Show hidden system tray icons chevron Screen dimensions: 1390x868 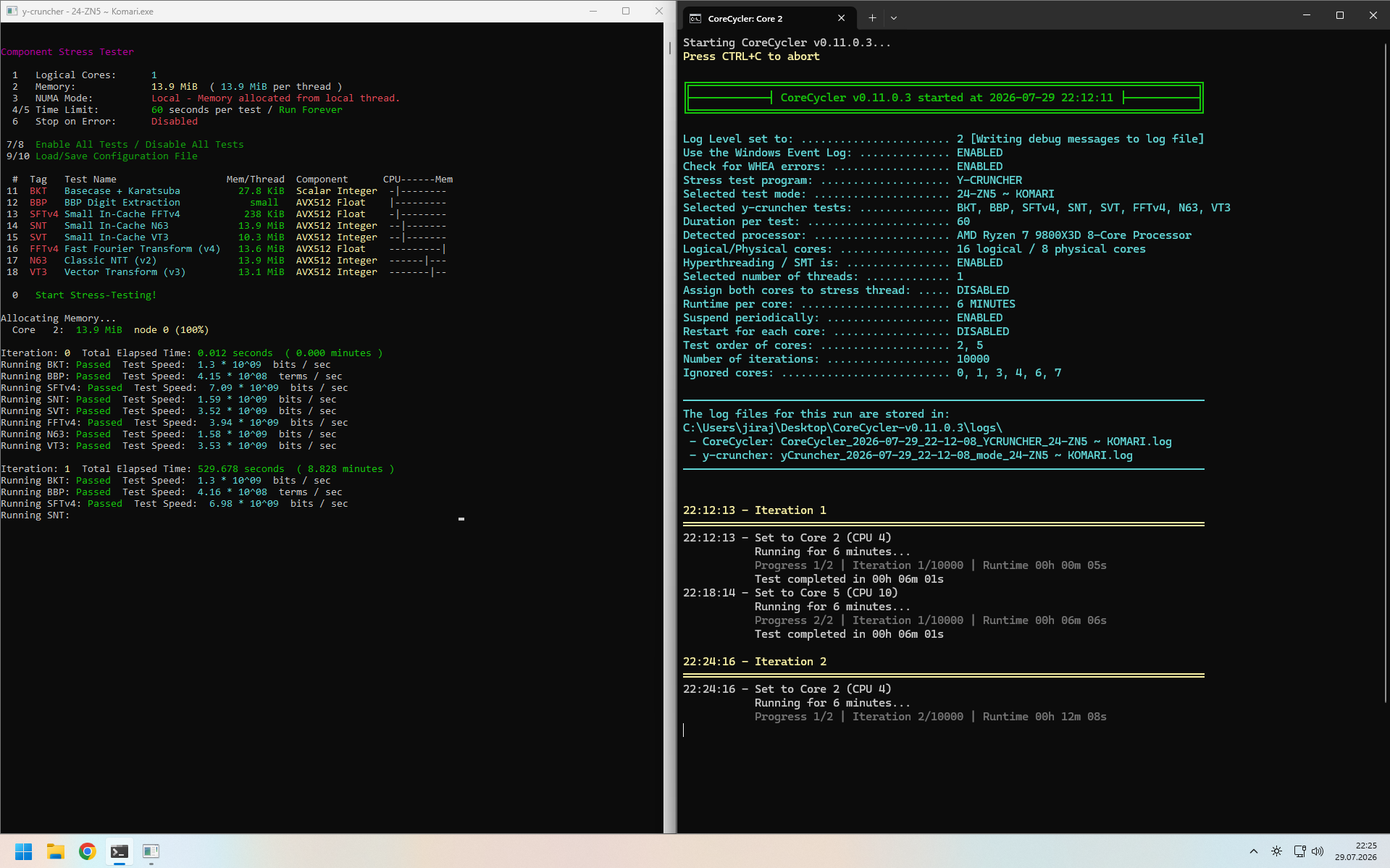point(1254,851)
